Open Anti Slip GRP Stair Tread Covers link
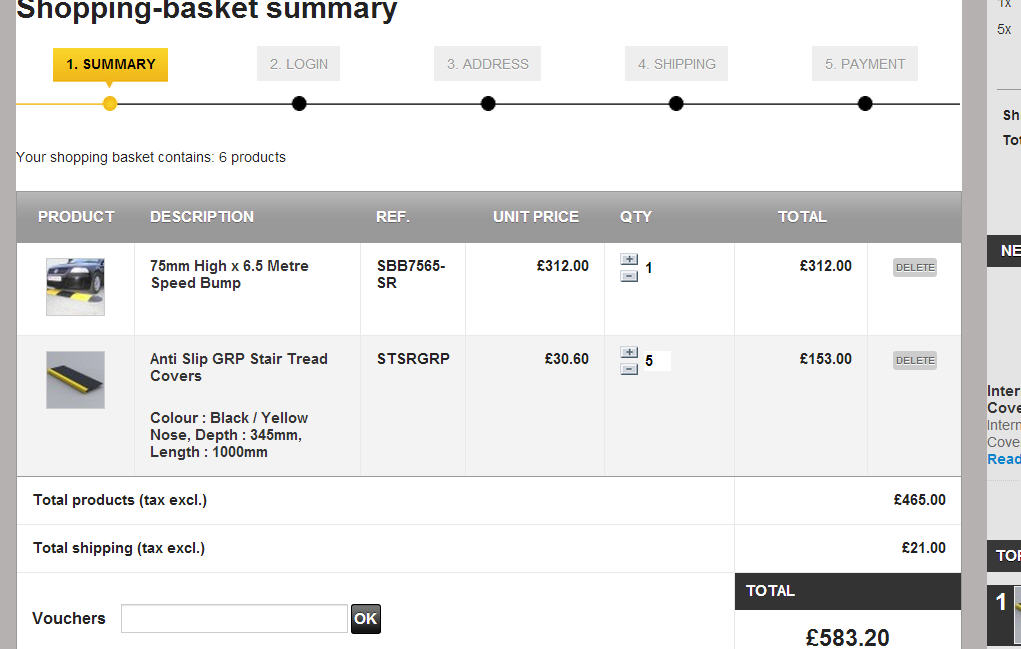Image resolution: width=1021 pixels, height=649 pixels. (238, 367)
